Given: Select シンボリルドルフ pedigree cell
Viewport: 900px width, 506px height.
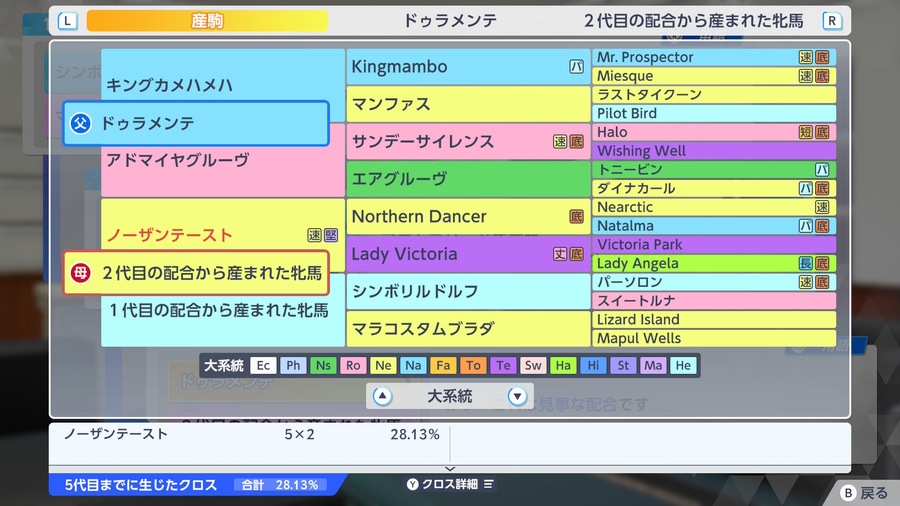Looking at the screenshot, I should [x=468, y=291].
